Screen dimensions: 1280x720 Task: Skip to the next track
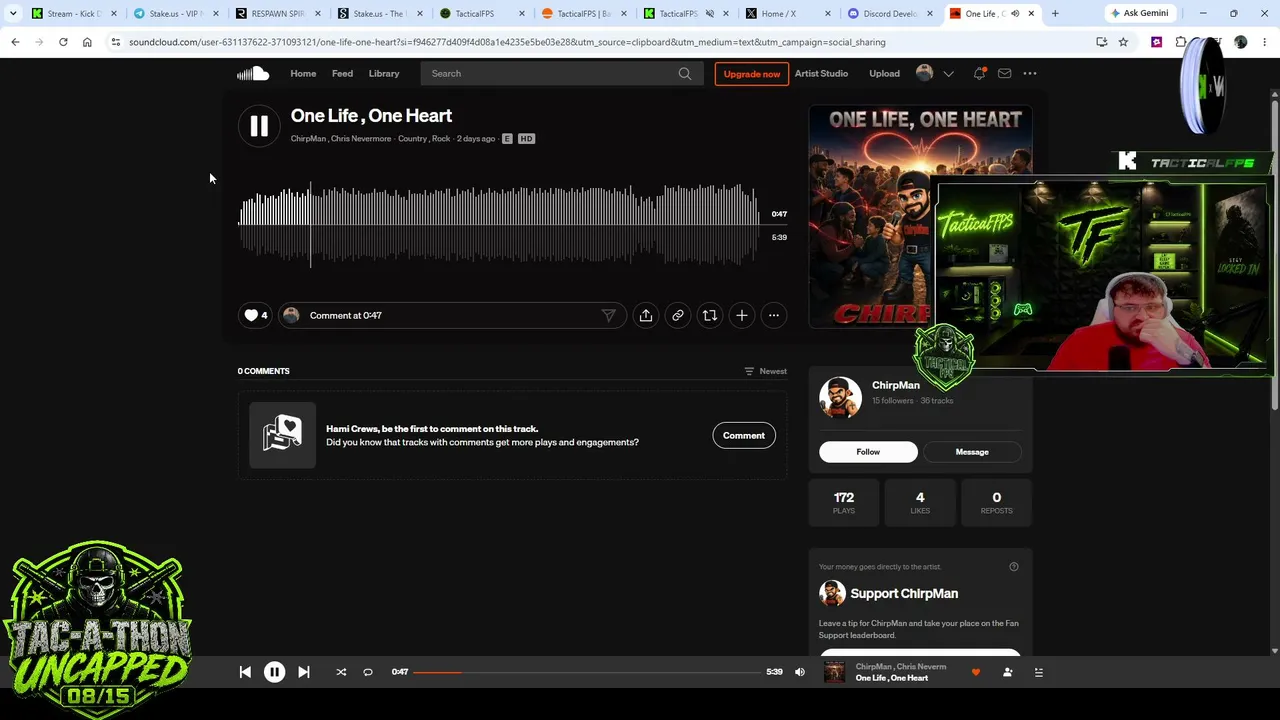tap(304, 672)
